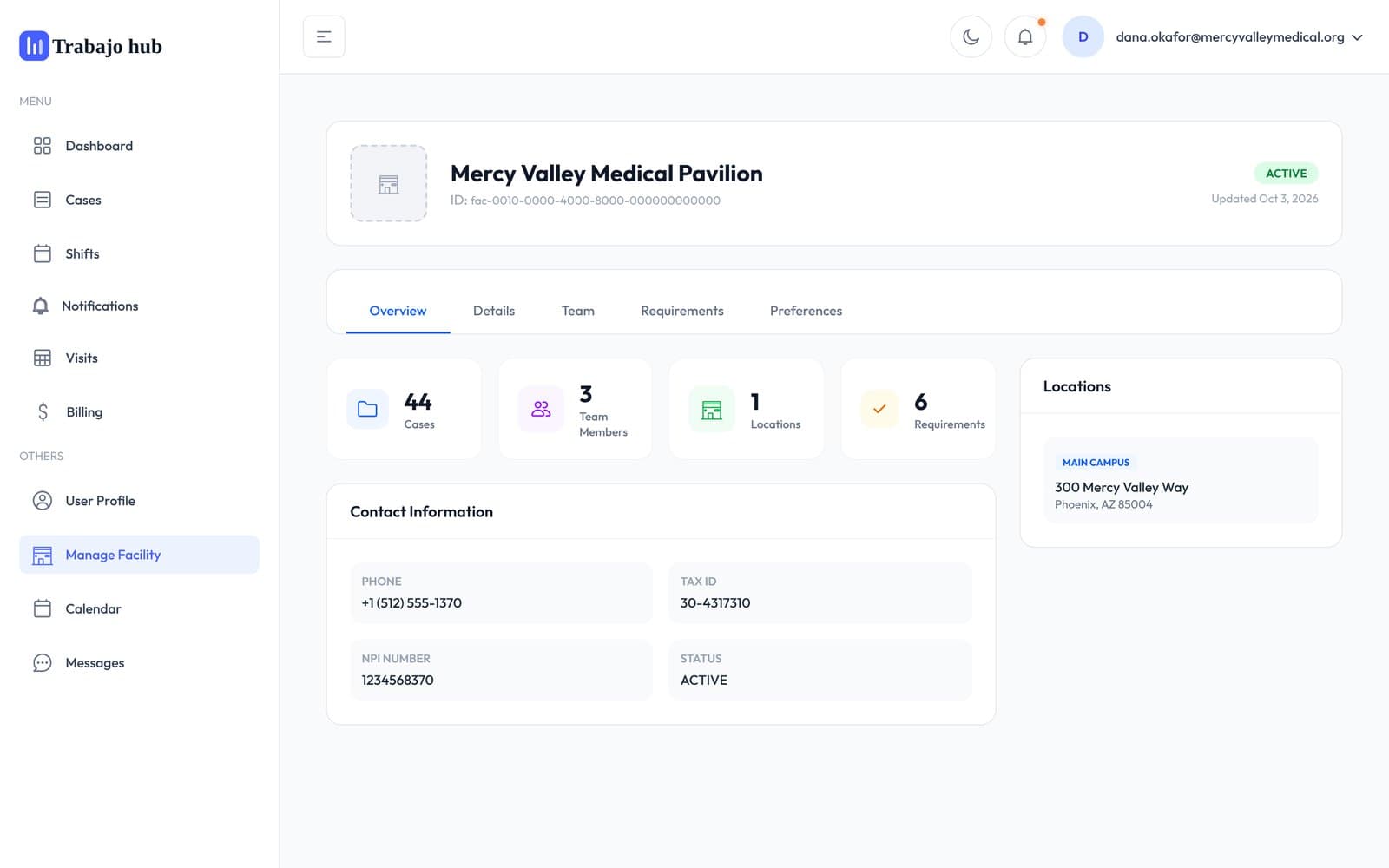Click the User Profile person icon
The height and width of the screenshot is (868, 1389).
pos(42,501)
